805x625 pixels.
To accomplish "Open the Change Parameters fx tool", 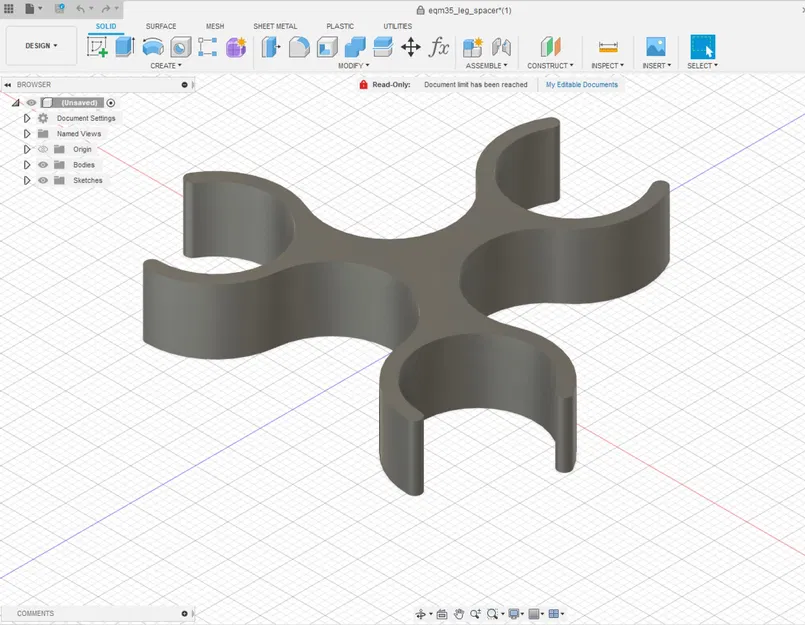I will tap(439, 46).
